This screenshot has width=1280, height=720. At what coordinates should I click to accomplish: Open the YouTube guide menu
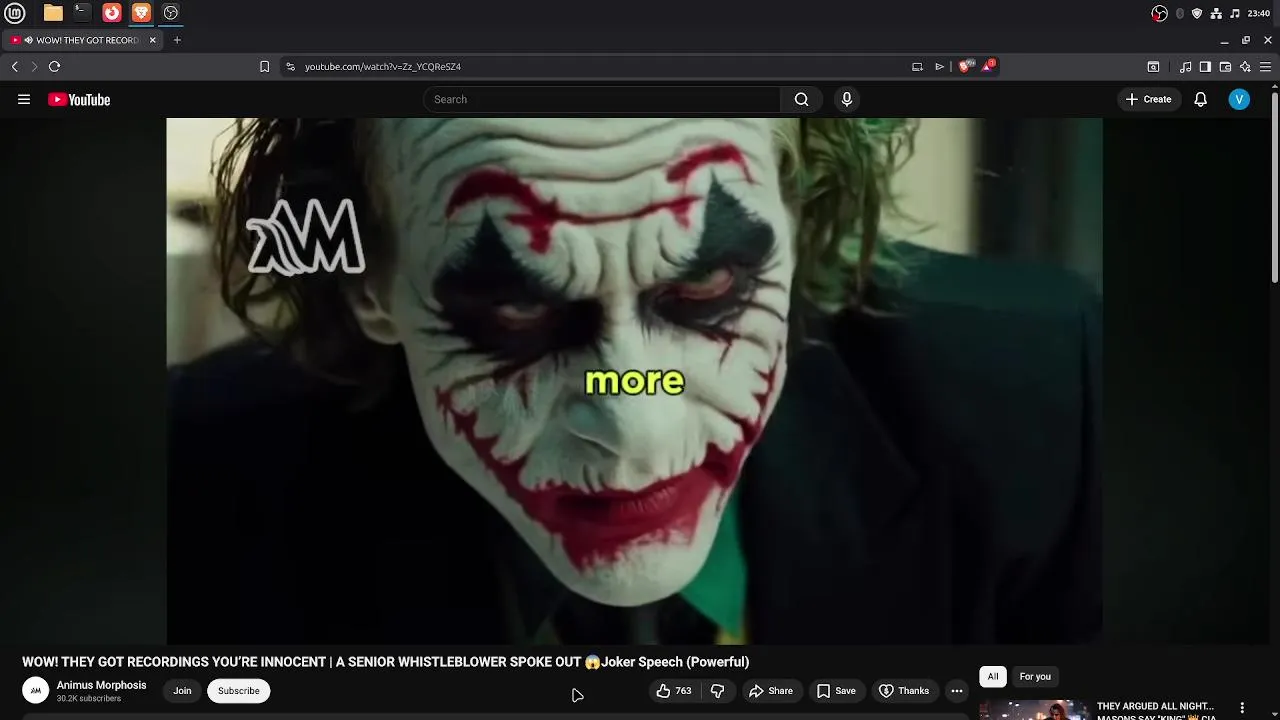(24, 99)
